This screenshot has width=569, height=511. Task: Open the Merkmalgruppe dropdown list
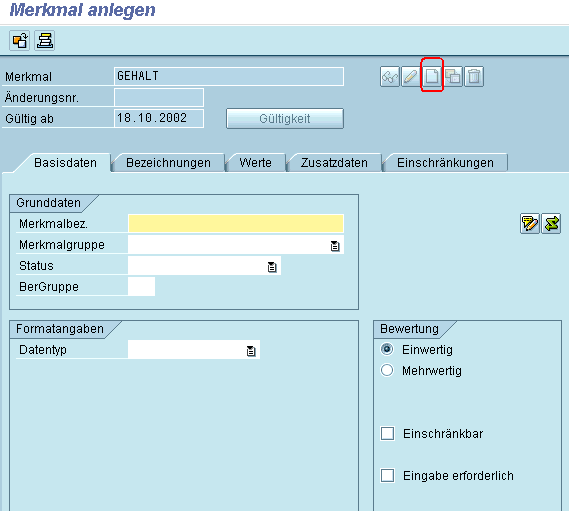point(335,246)
